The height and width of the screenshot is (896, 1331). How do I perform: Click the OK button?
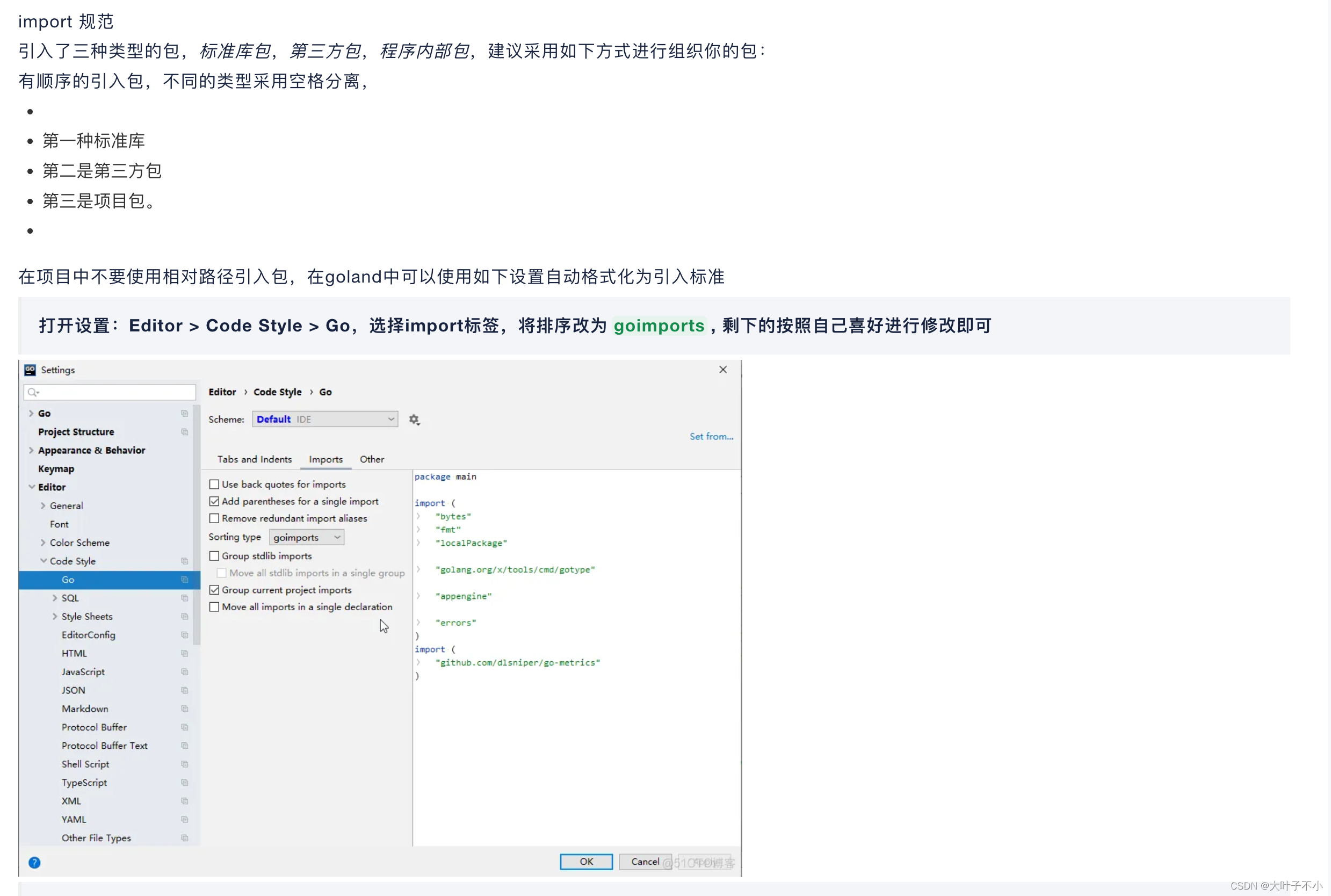[x=585, y=862]
